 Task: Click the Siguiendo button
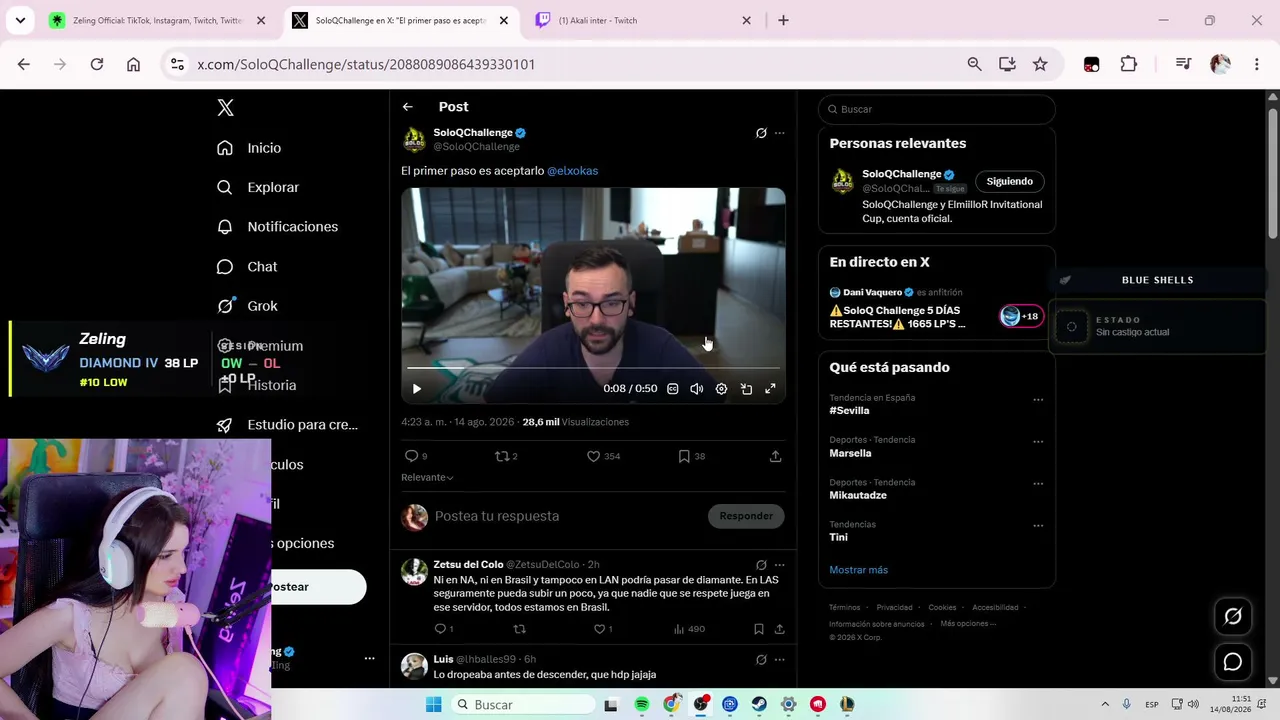1010,181
